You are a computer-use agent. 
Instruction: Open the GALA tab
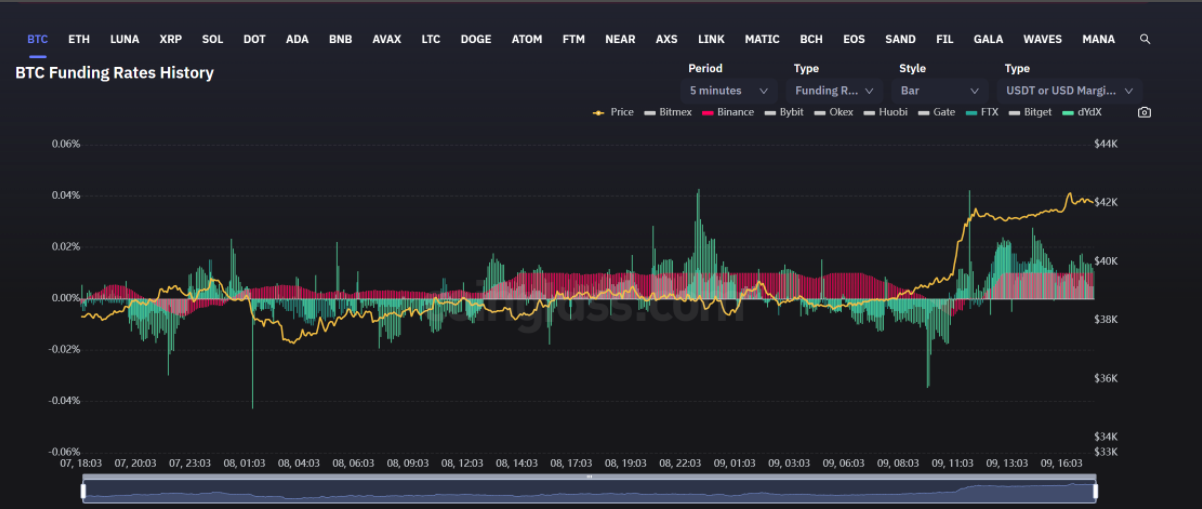click(988, 39)
